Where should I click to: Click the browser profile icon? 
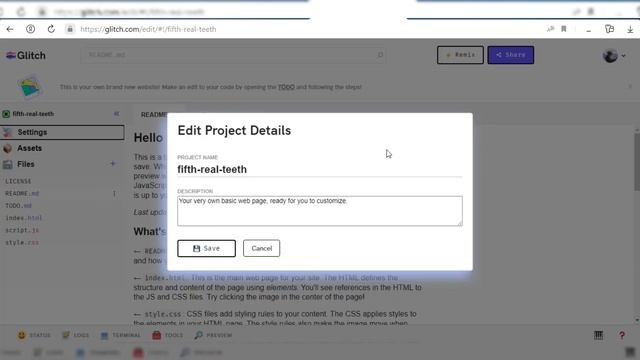pyautogui.click(x=30, y=29)
